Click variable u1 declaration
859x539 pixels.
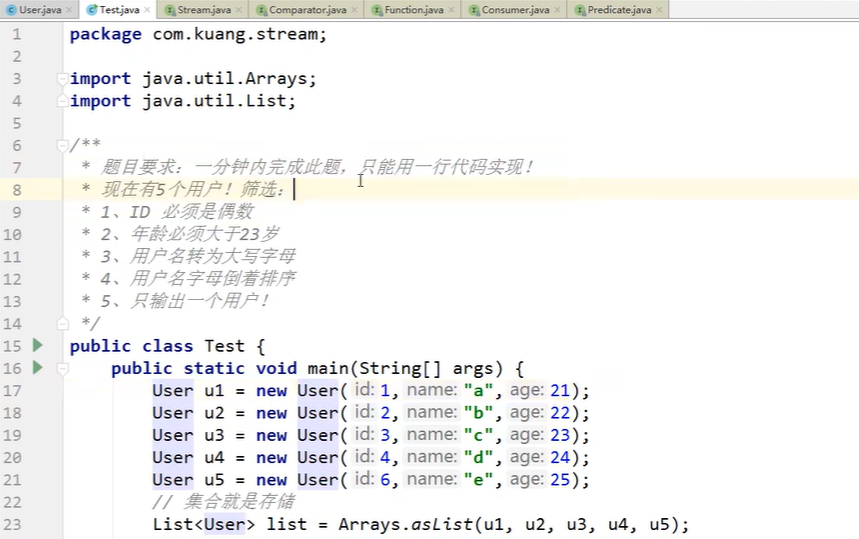[214, 391]
